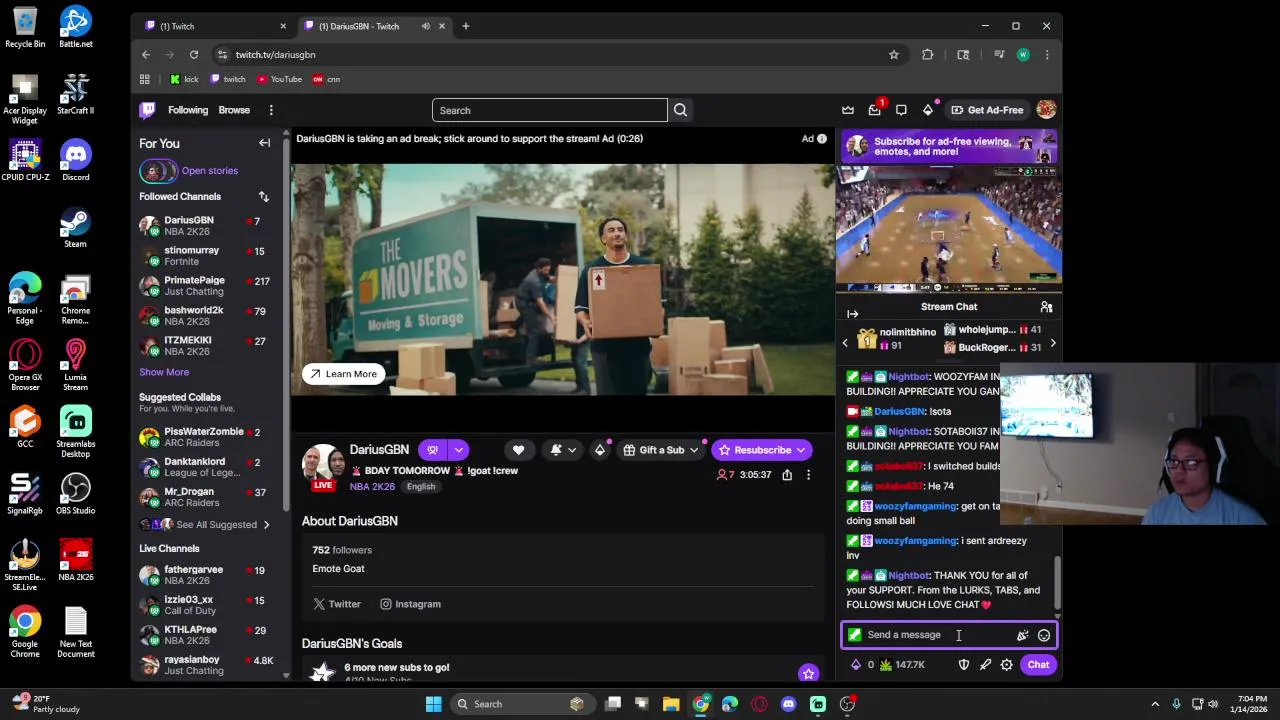The height and width of the screenshot is (720, 1280).
Task: Click the English language tag
Action: tap(421, 487)
